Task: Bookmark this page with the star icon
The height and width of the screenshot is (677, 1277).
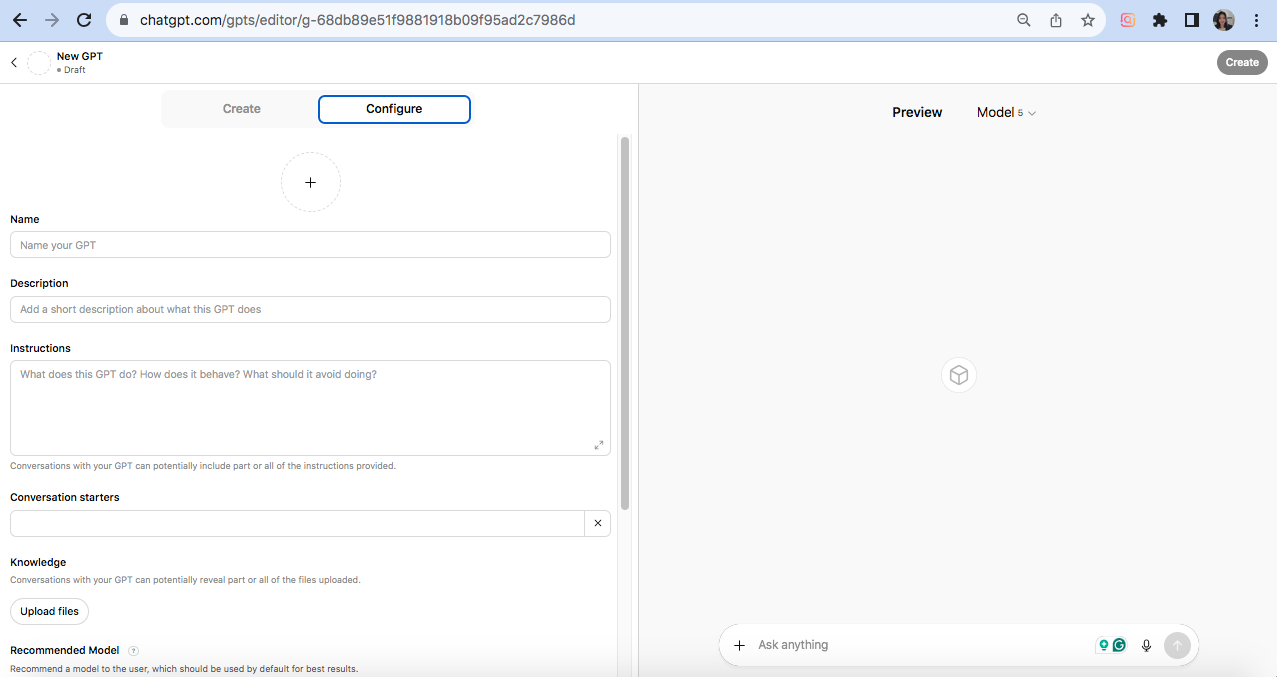Action: tap(1087, 20)
